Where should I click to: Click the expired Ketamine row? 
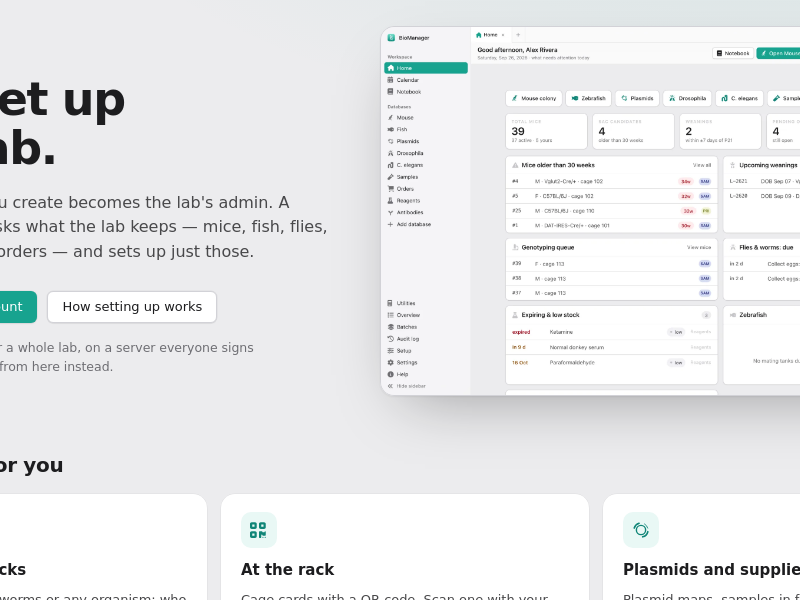[611, 332]
